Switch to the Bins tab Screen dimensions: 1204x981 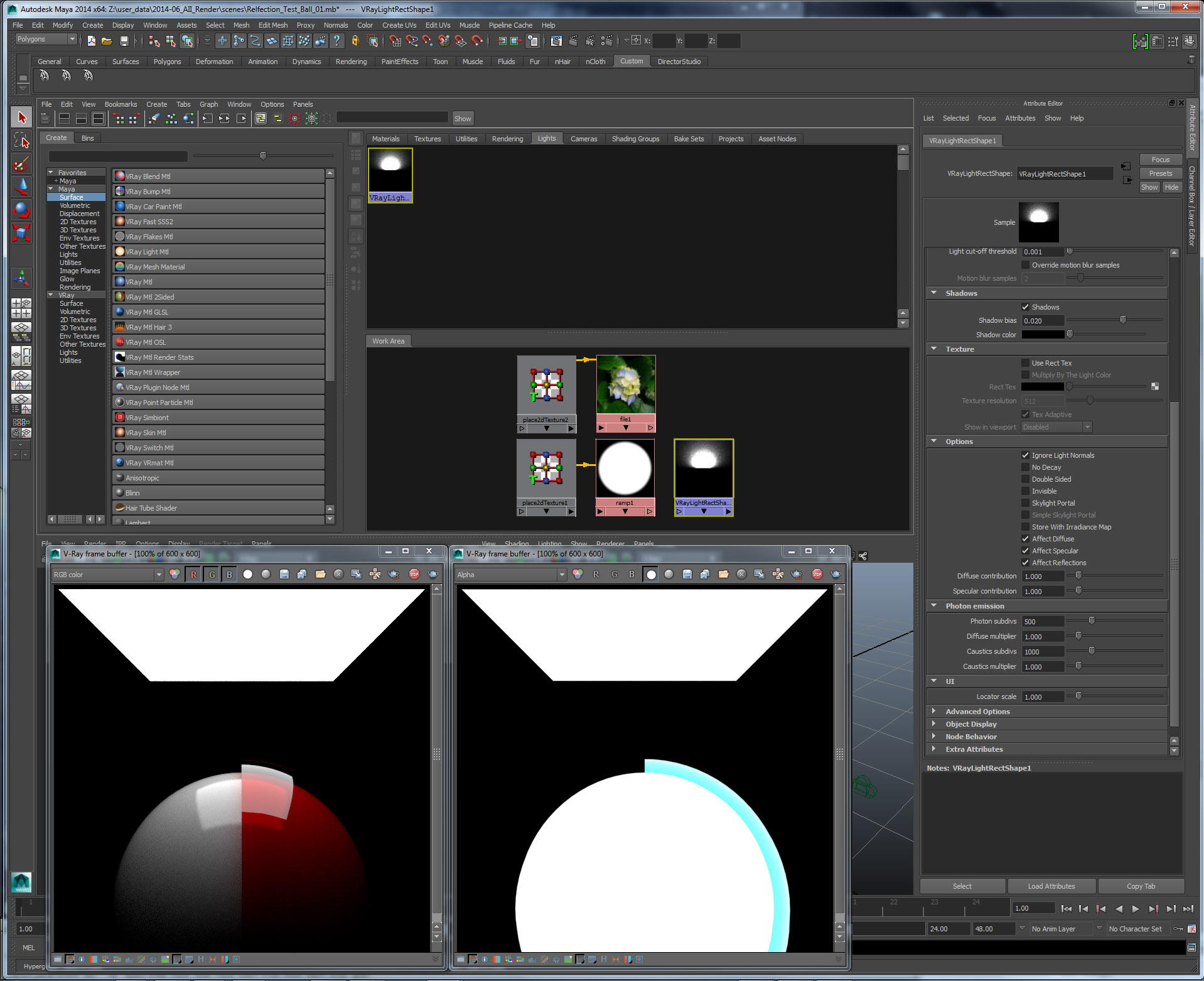coord(87,138)
